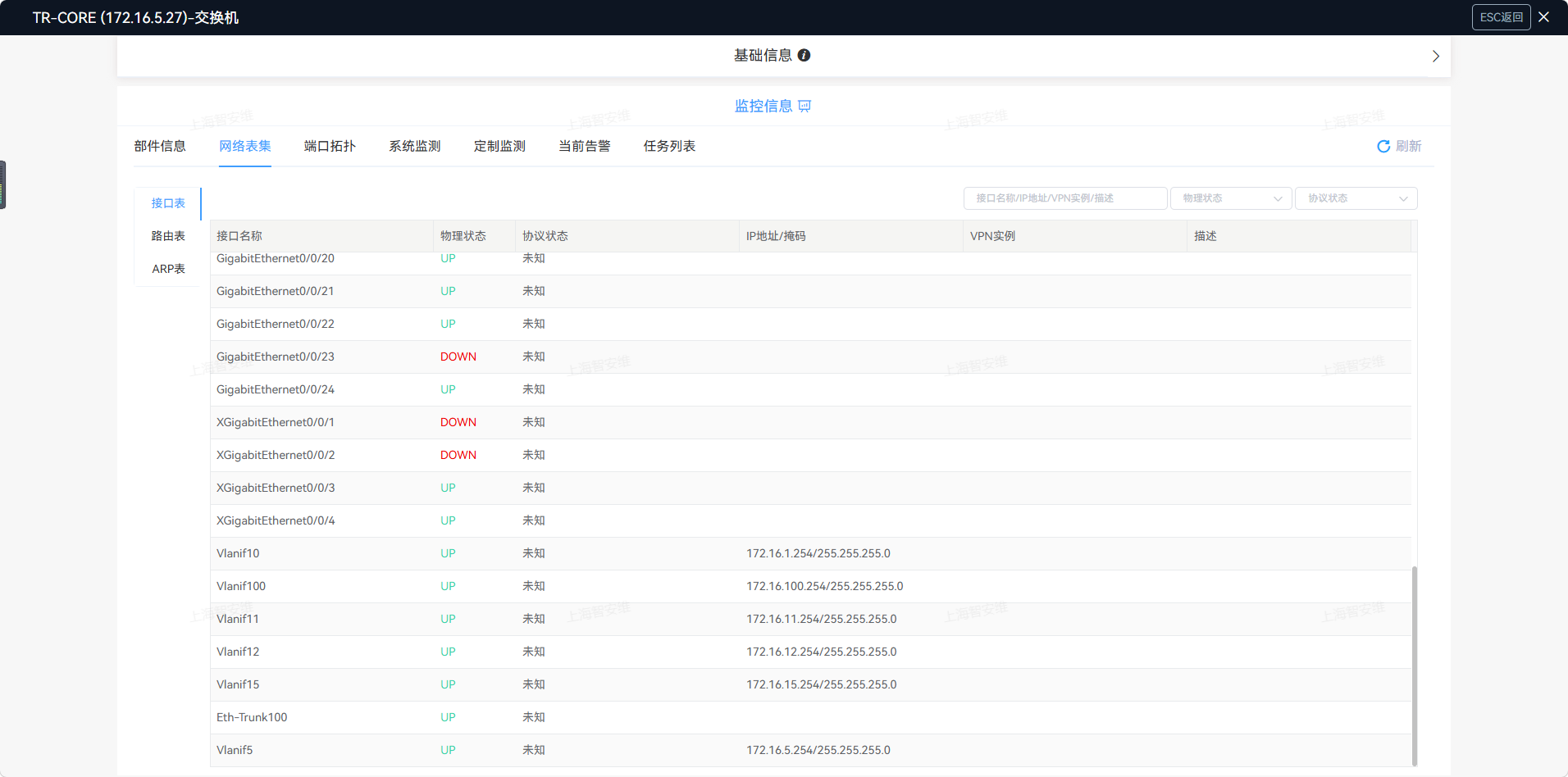The image size is (1568, 777).
Task: Click IP 172.16.11.254/255.255.255.0
Action: coord(822,619)
